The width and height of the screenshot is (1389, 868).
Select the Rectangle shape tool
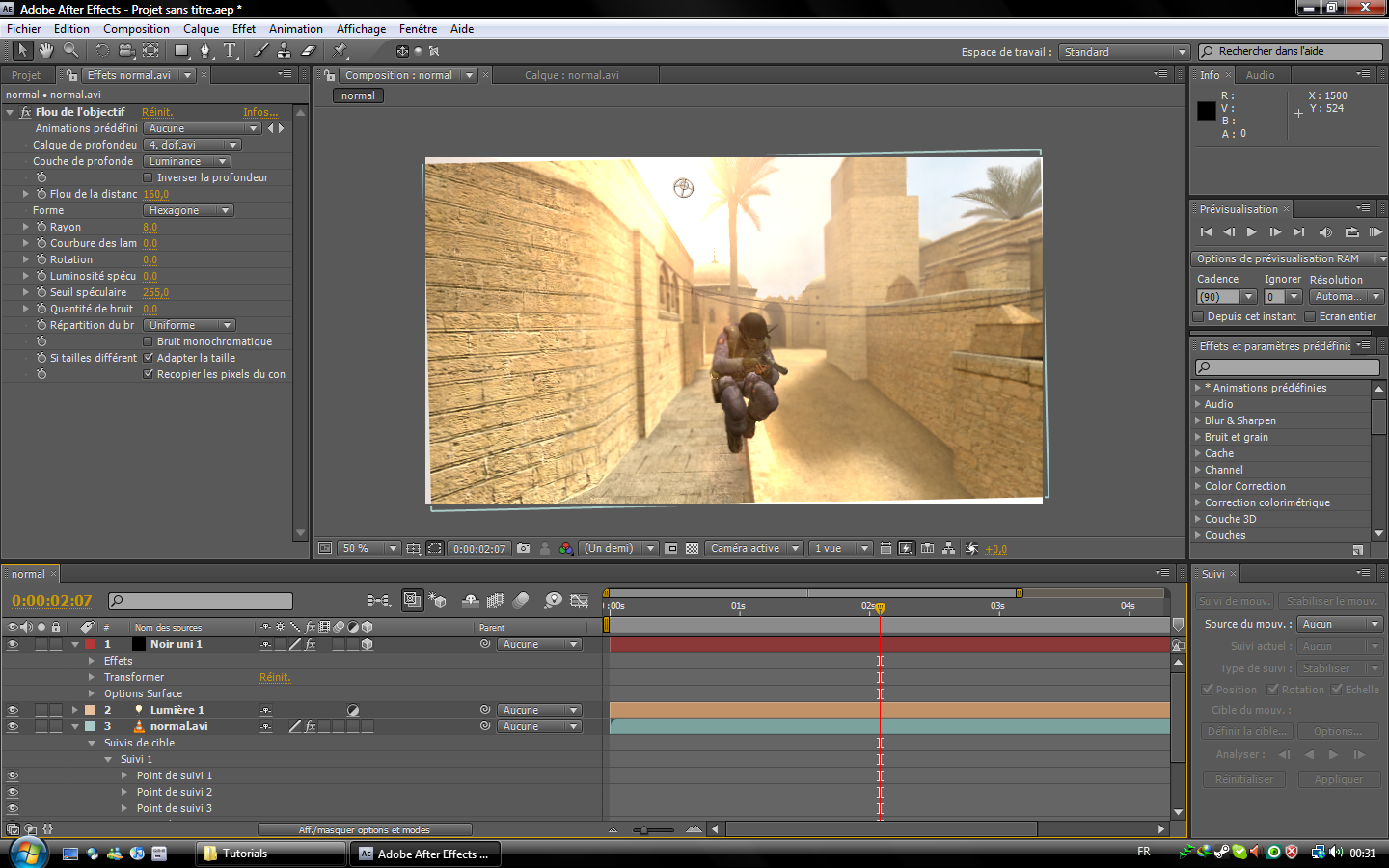[x=181, y=50]
